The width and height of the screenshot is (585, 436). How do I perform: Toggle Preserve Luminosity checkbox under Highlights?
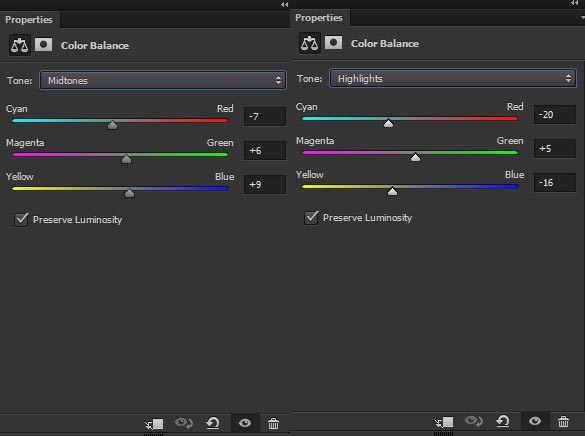coord(311,217)
